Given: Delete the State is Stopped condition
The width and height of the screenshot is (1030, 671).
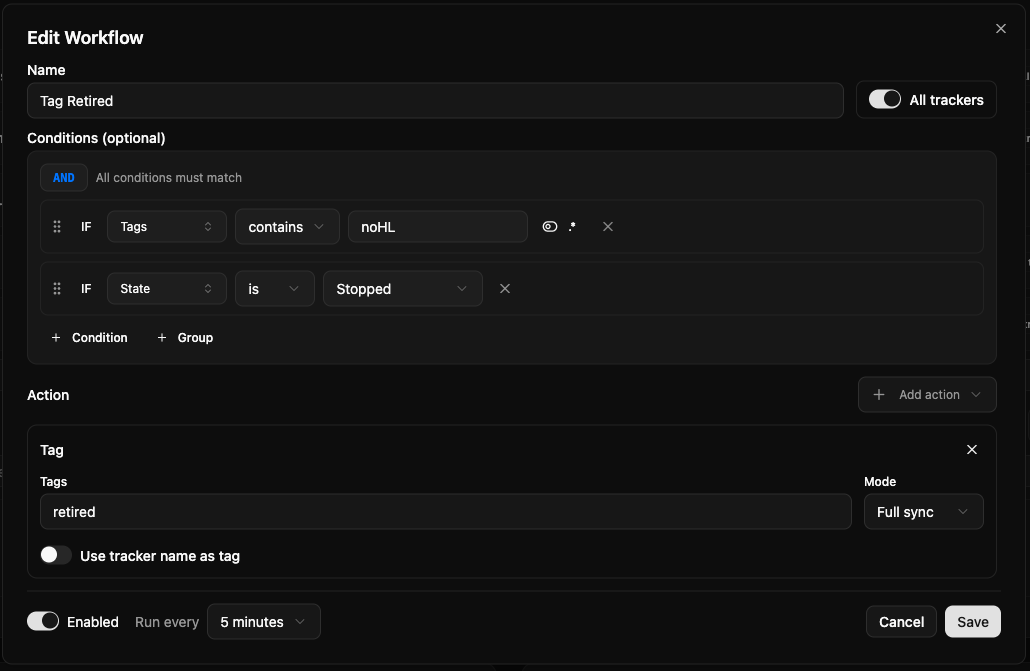Looking at the screenshot, I should [505, 289].
